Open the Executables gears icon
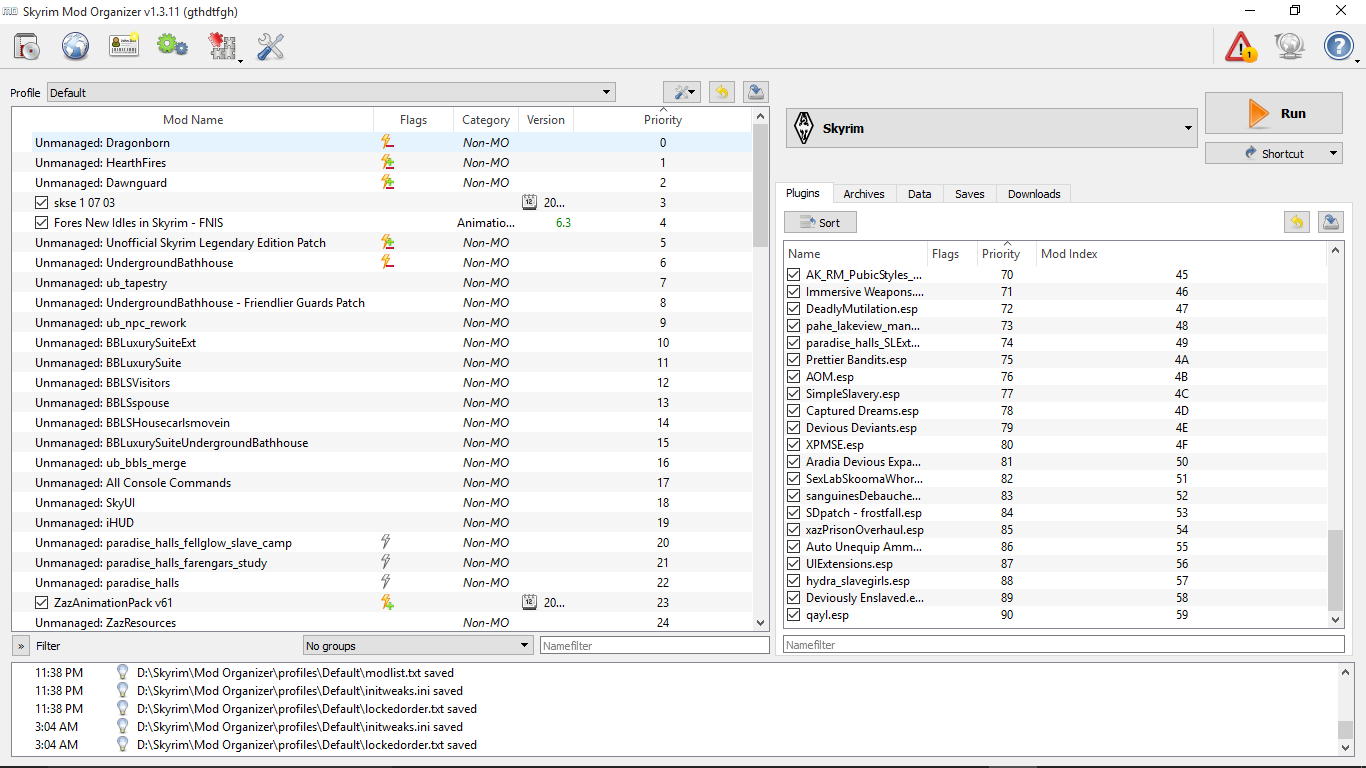 (172, 46)
